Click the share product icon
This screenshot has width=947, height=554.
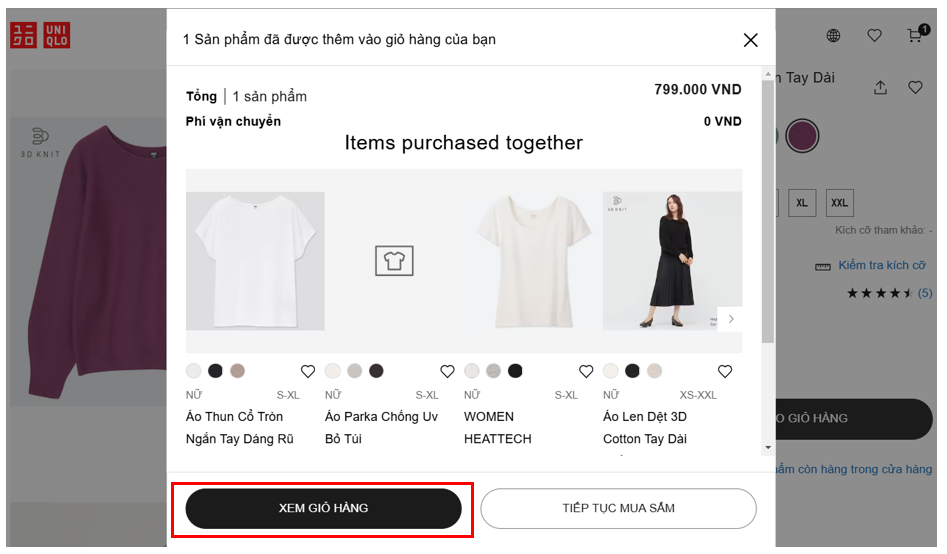click(880, 88)
